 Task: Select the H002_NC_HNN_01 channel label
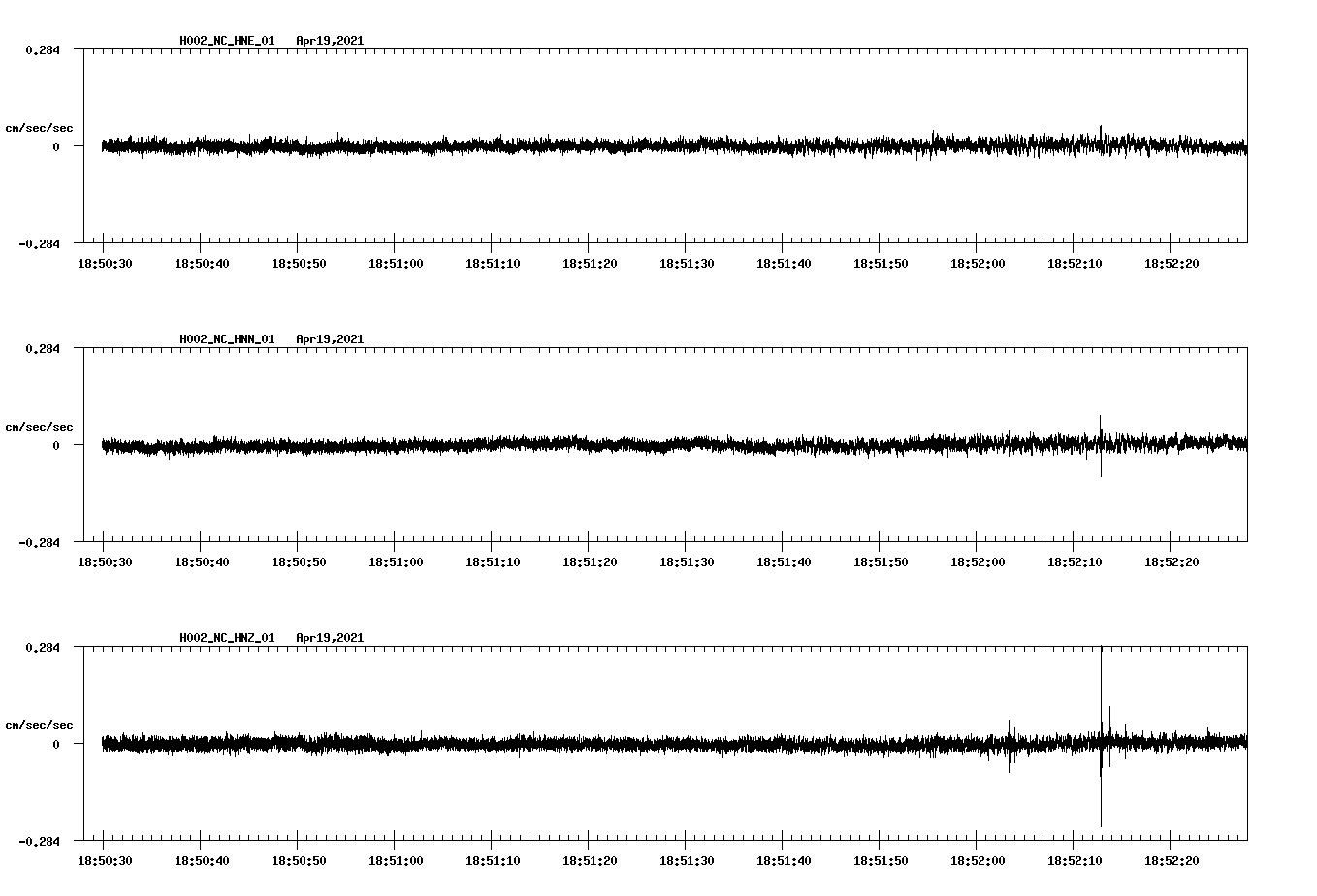[226, 339]
